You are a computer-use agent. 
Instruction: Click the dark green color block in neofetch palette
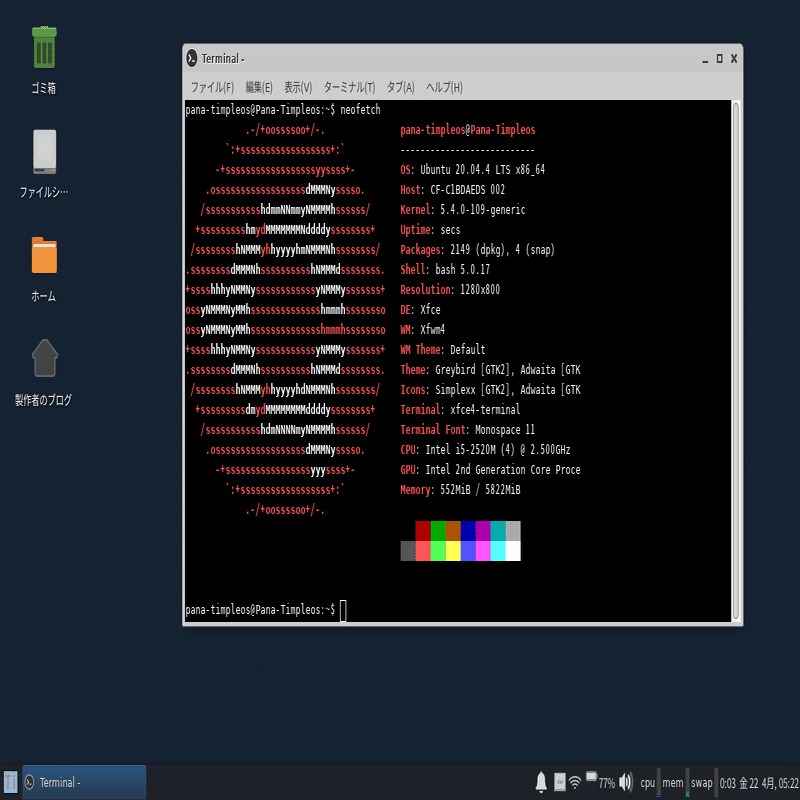point(438,531)
